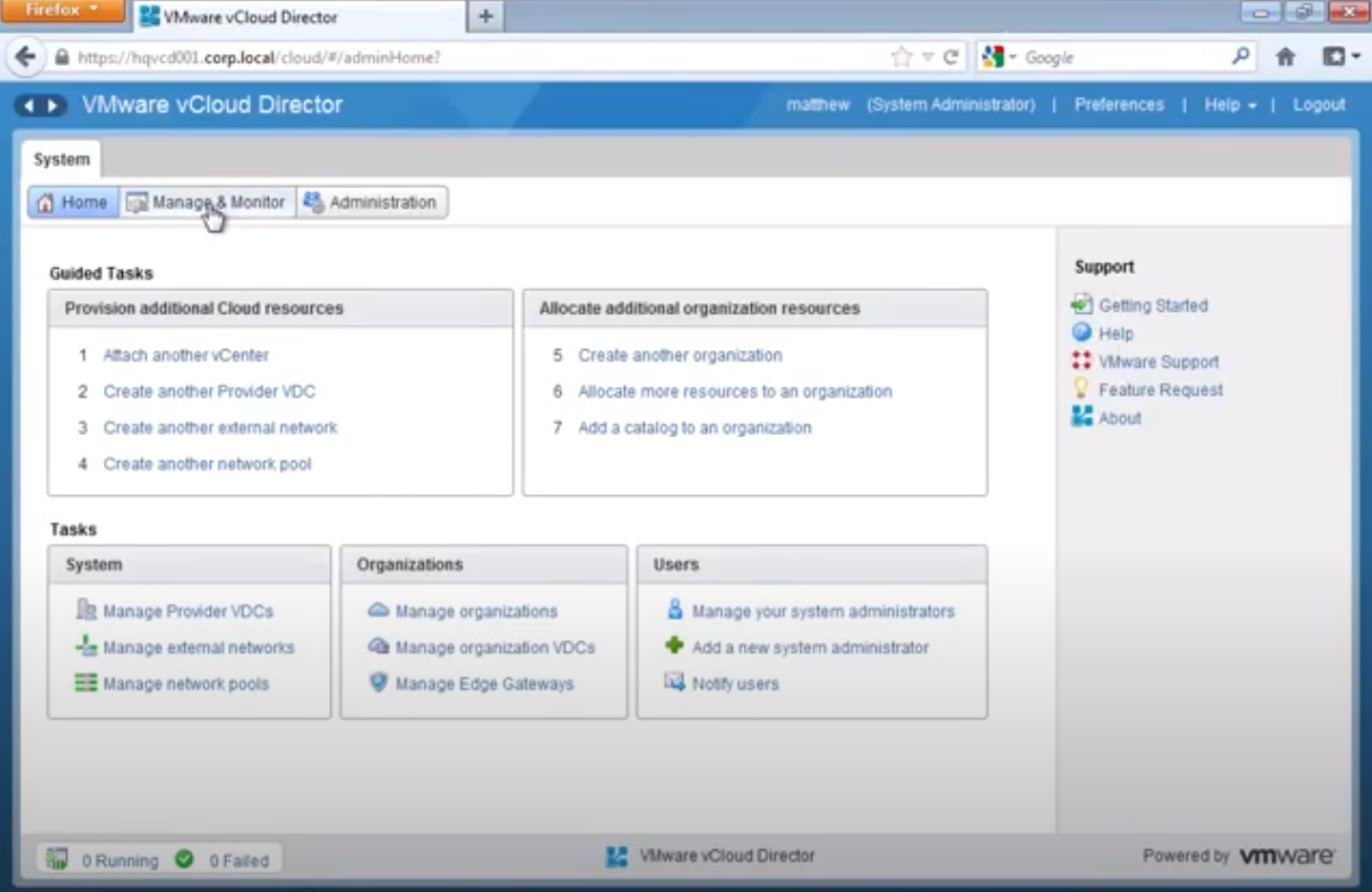Click the Getting Started icon
The height and width of the screenshot is (892, 1372).
1082,304
